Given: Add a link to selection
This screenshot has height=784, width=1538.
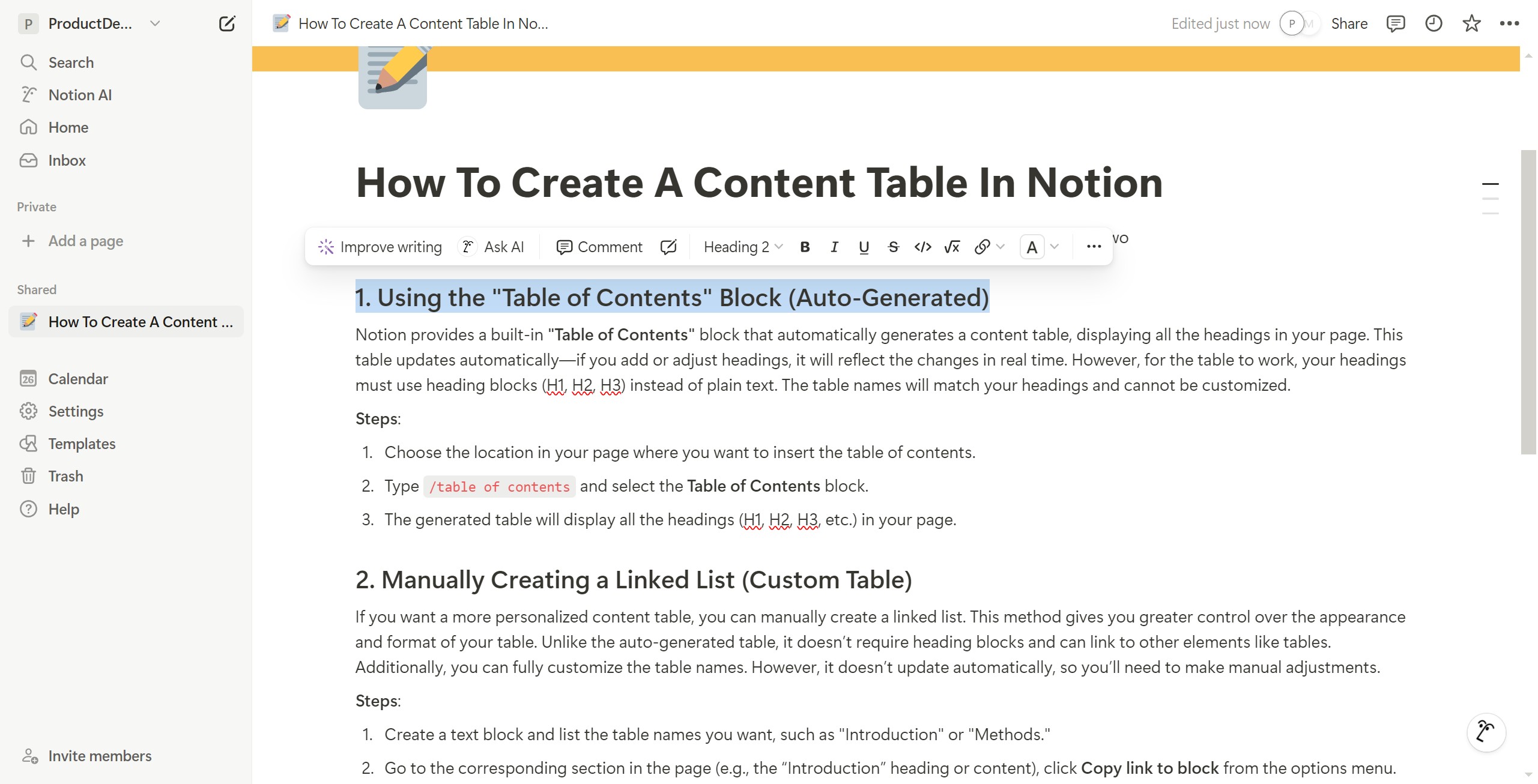Looking at the screenshot, I should click(x=982, y=247).
